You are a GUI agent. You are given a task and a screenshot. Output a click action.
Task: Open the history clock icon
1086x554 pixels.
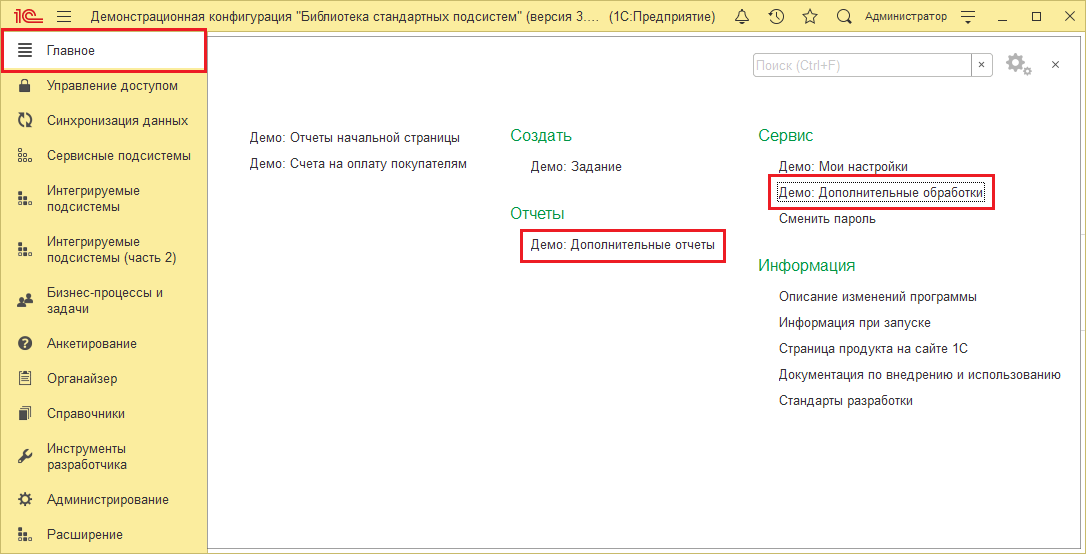coord(776,17)
